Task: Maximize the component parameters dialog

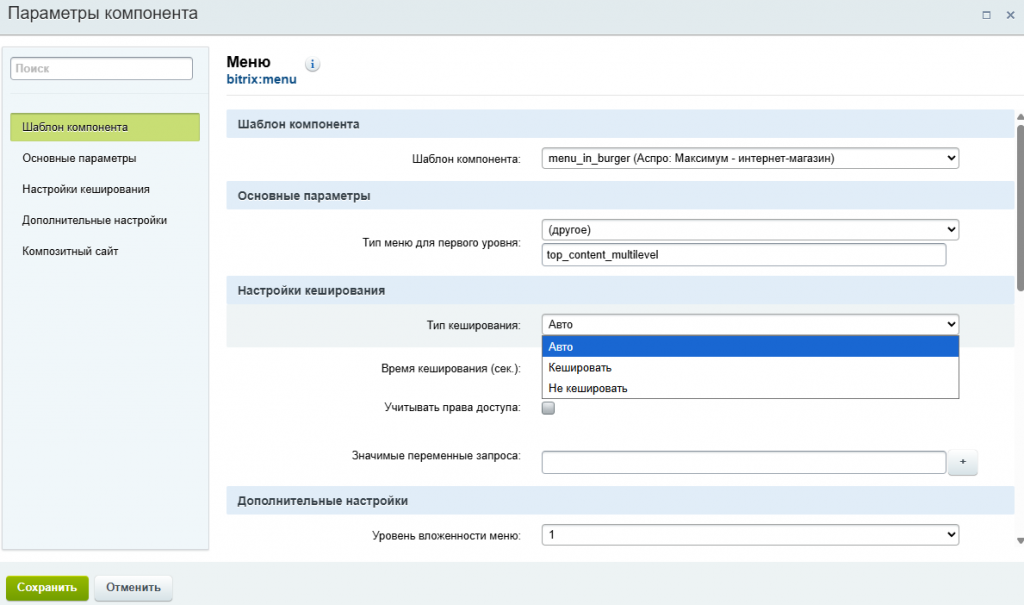Action: (x=986, y=15)
